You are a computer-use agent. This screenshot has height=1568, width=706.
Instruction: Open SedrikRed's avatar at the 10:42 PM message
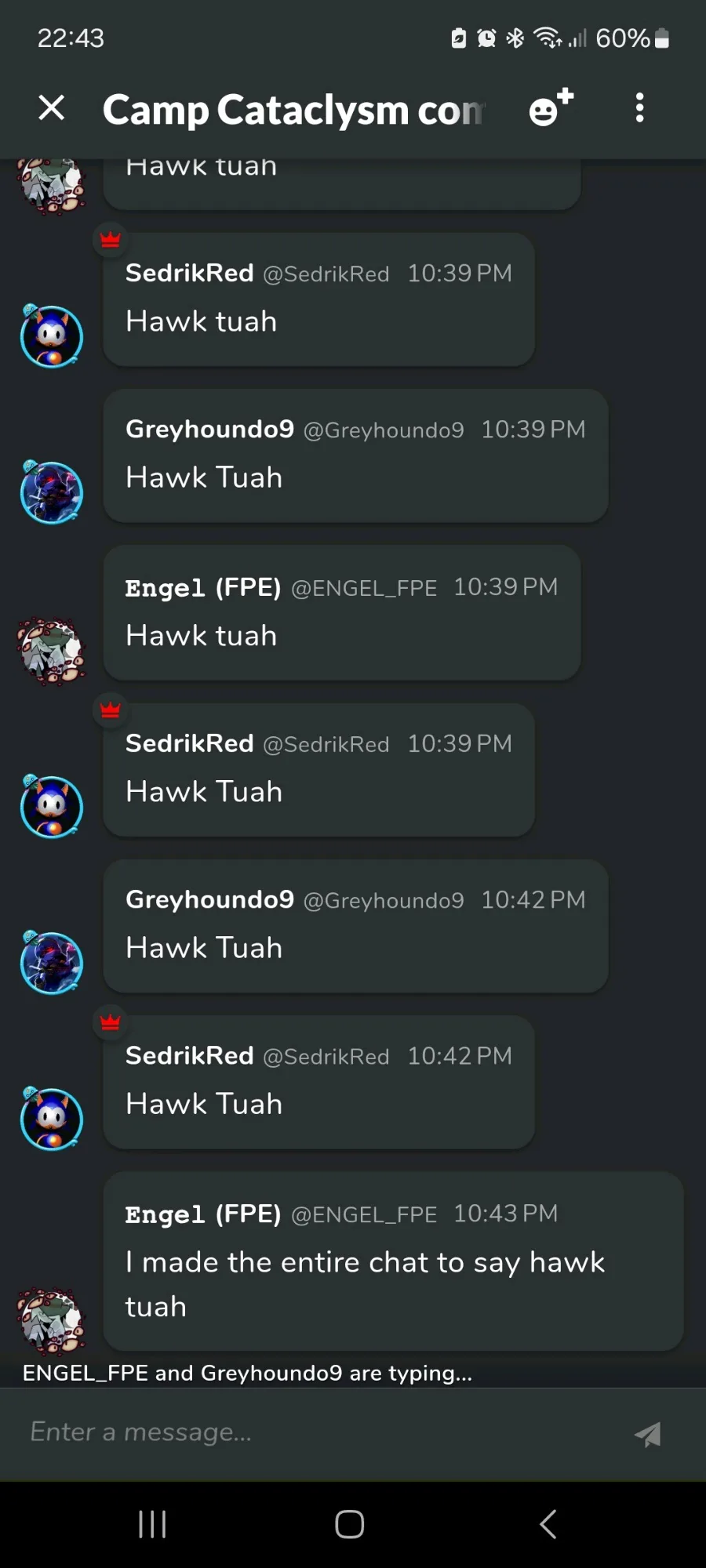pyautogui.click(x=52, y=1119)
